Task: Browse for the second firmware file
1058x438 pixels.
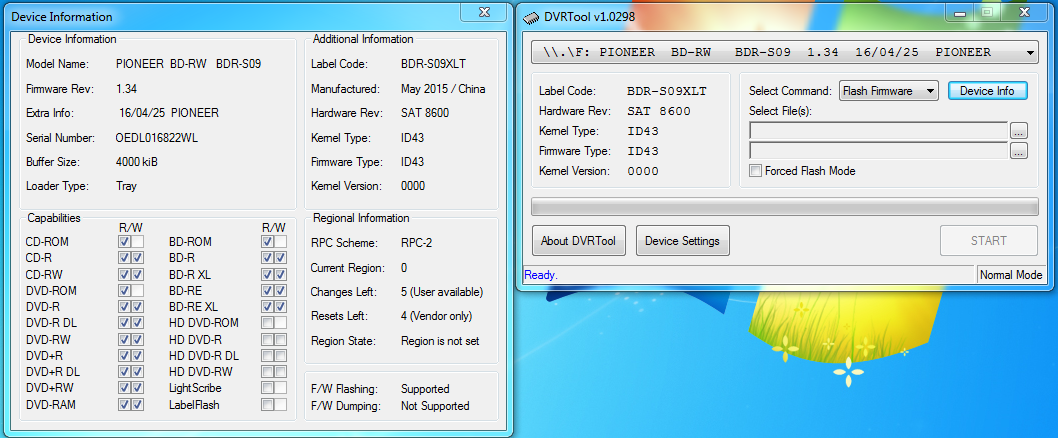Action: tap(1019, 150)
